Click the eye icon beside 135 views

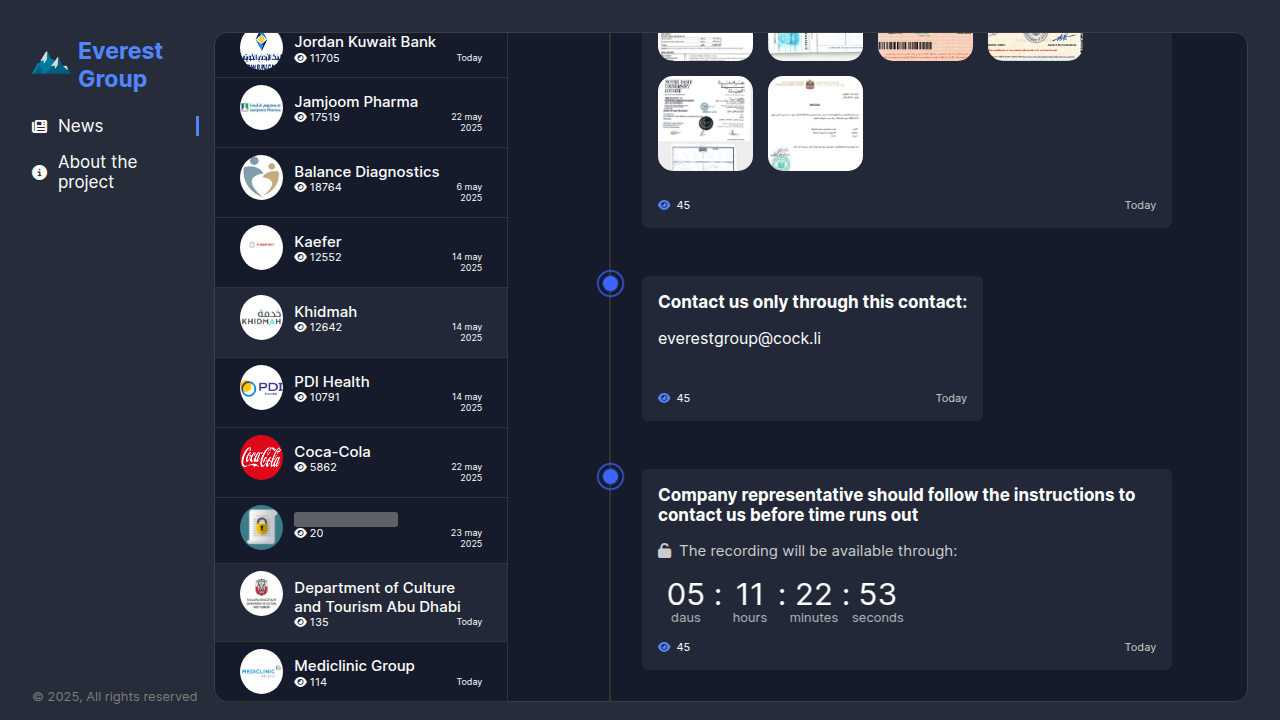pyautogui.click(x=300, y=622)
